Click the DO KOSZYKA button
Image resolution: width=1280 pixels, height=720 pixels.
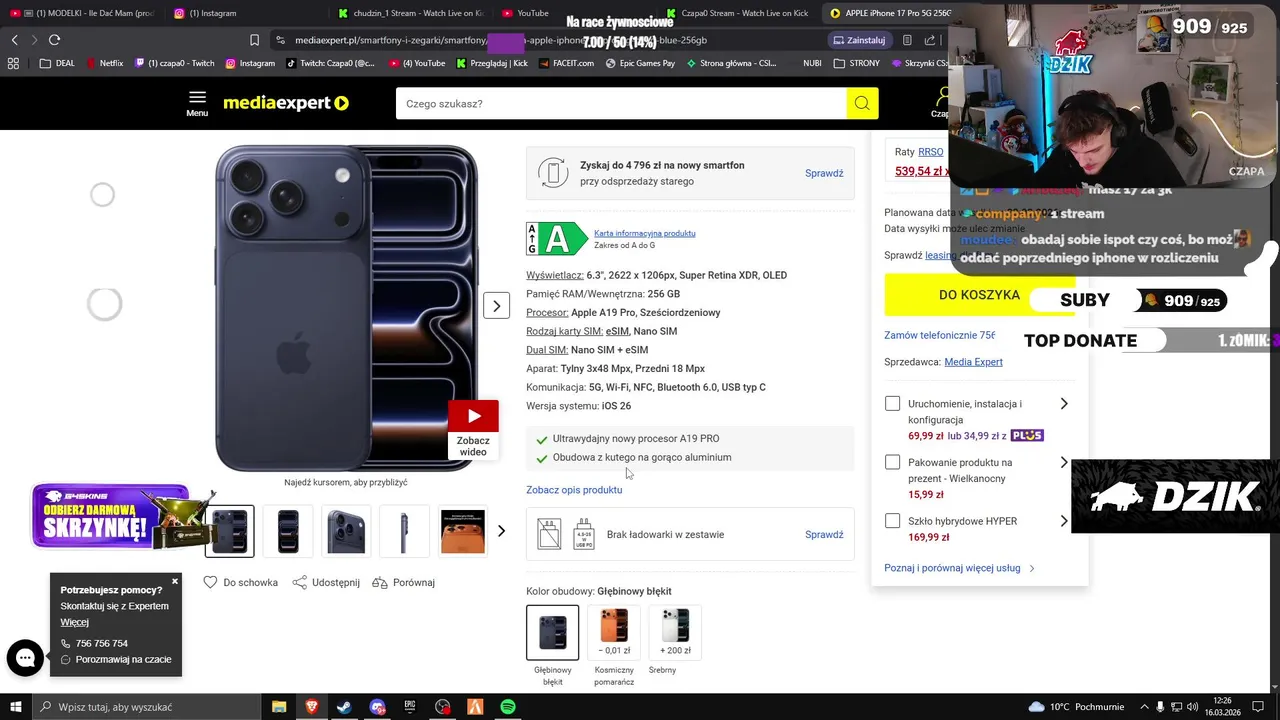pos(978,295)
